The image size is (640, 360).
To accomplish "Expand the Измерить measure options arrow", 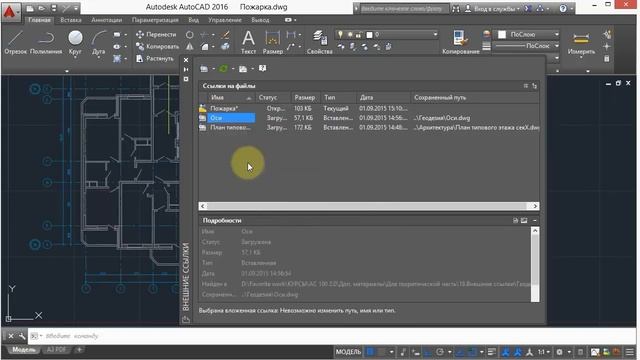I will click(x=581, y=58).
